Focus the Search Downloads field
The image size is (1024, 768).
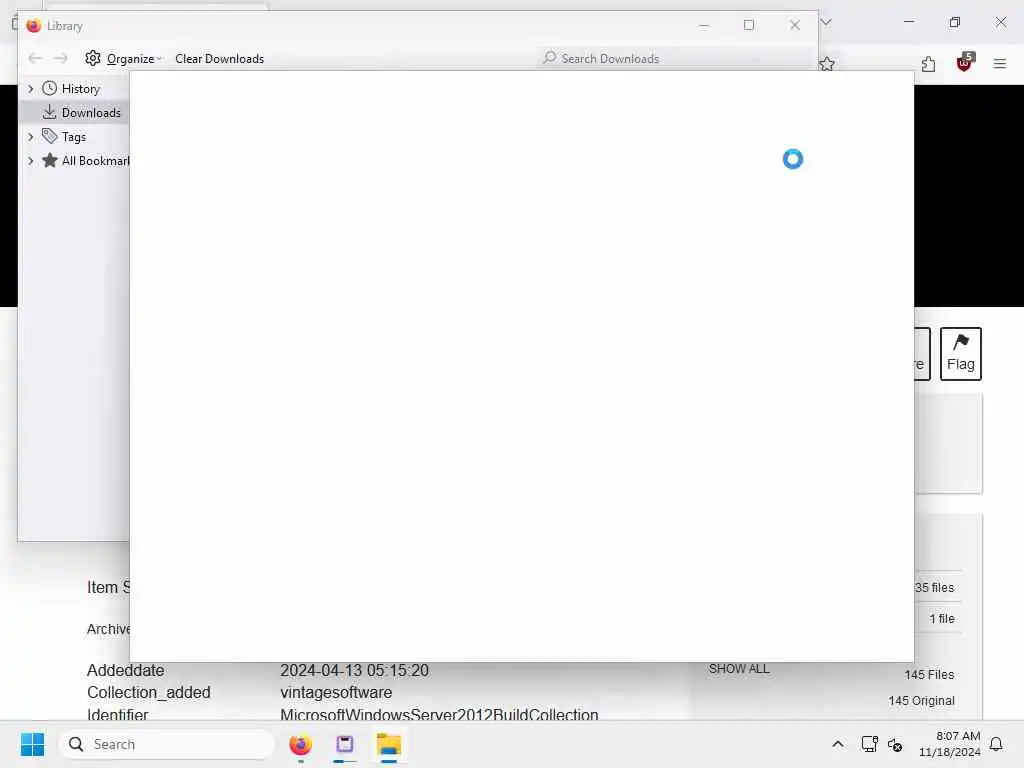click(x=675, y=59)
